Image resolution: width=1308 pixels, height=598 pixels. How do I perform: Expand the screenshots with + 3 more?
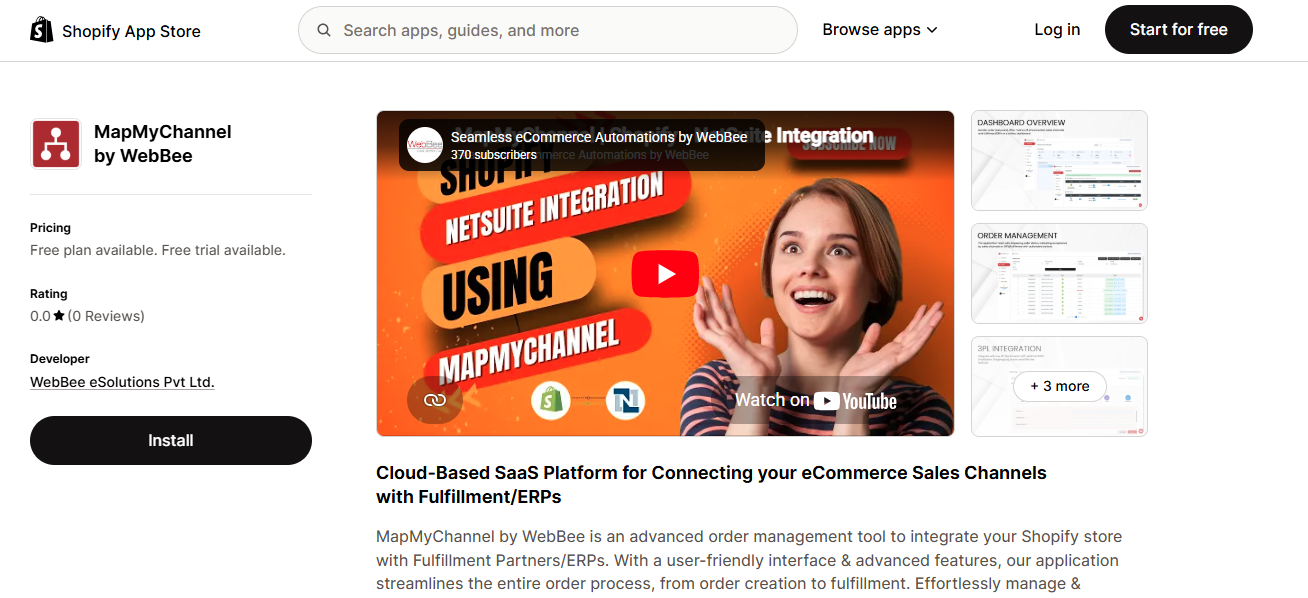click(x=1059, y=385)
